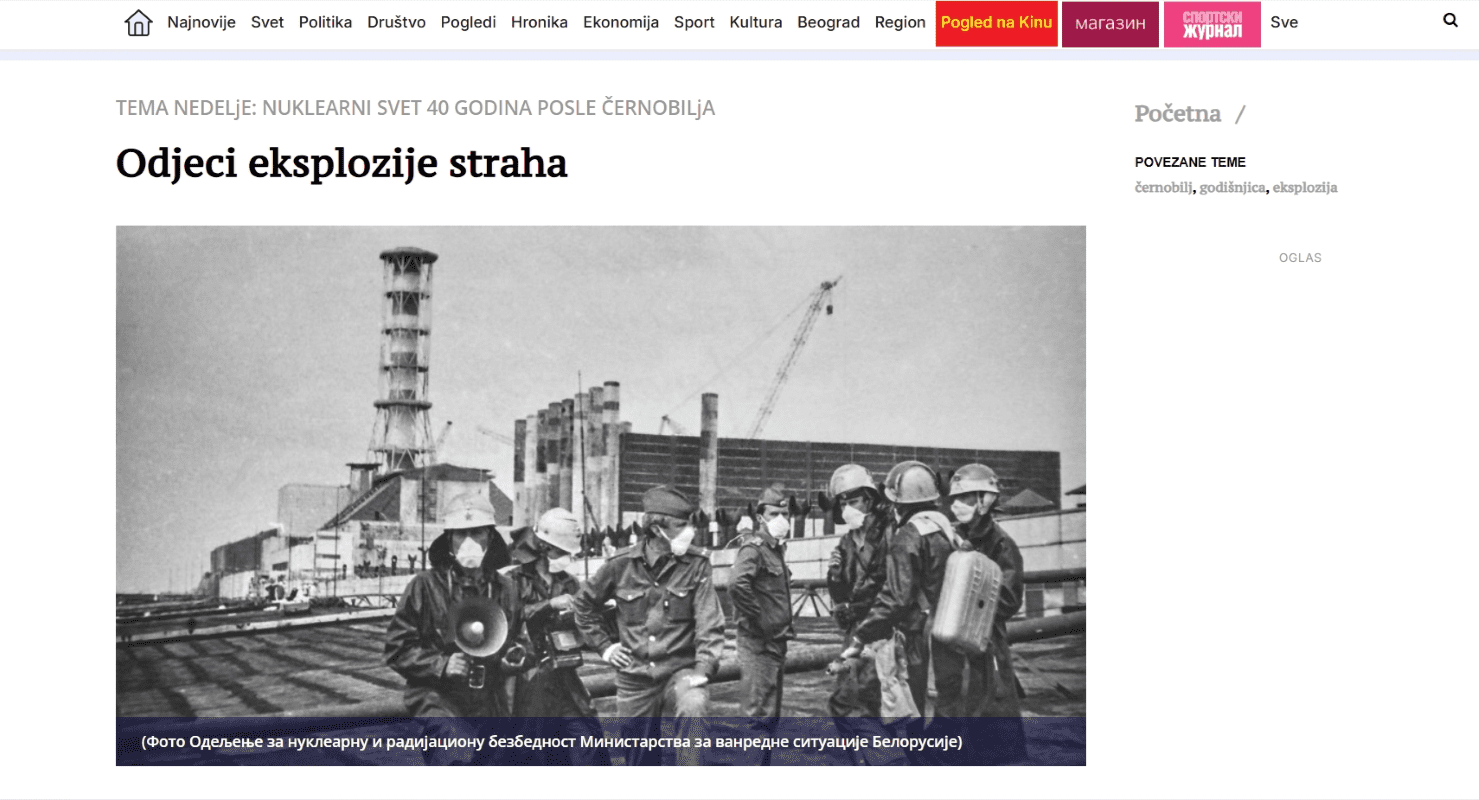The image size is (1479, 800).
Task: Open the Pogledi section
Action: click(468, 22)
